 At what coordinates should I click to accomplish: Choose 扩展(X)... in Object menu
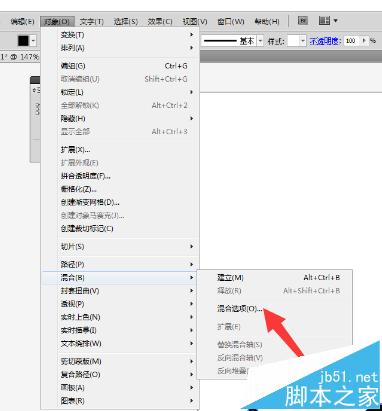click(120, 150)
